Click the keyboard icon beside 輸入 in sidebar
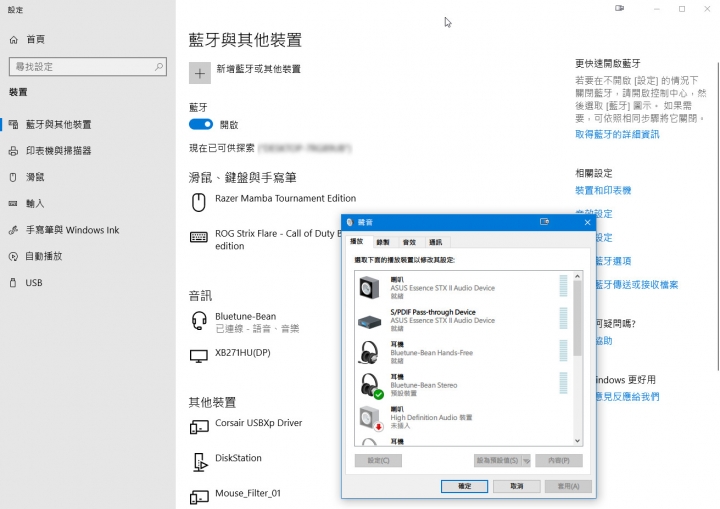This screenshot has width=720, height=509. (13, 204)
